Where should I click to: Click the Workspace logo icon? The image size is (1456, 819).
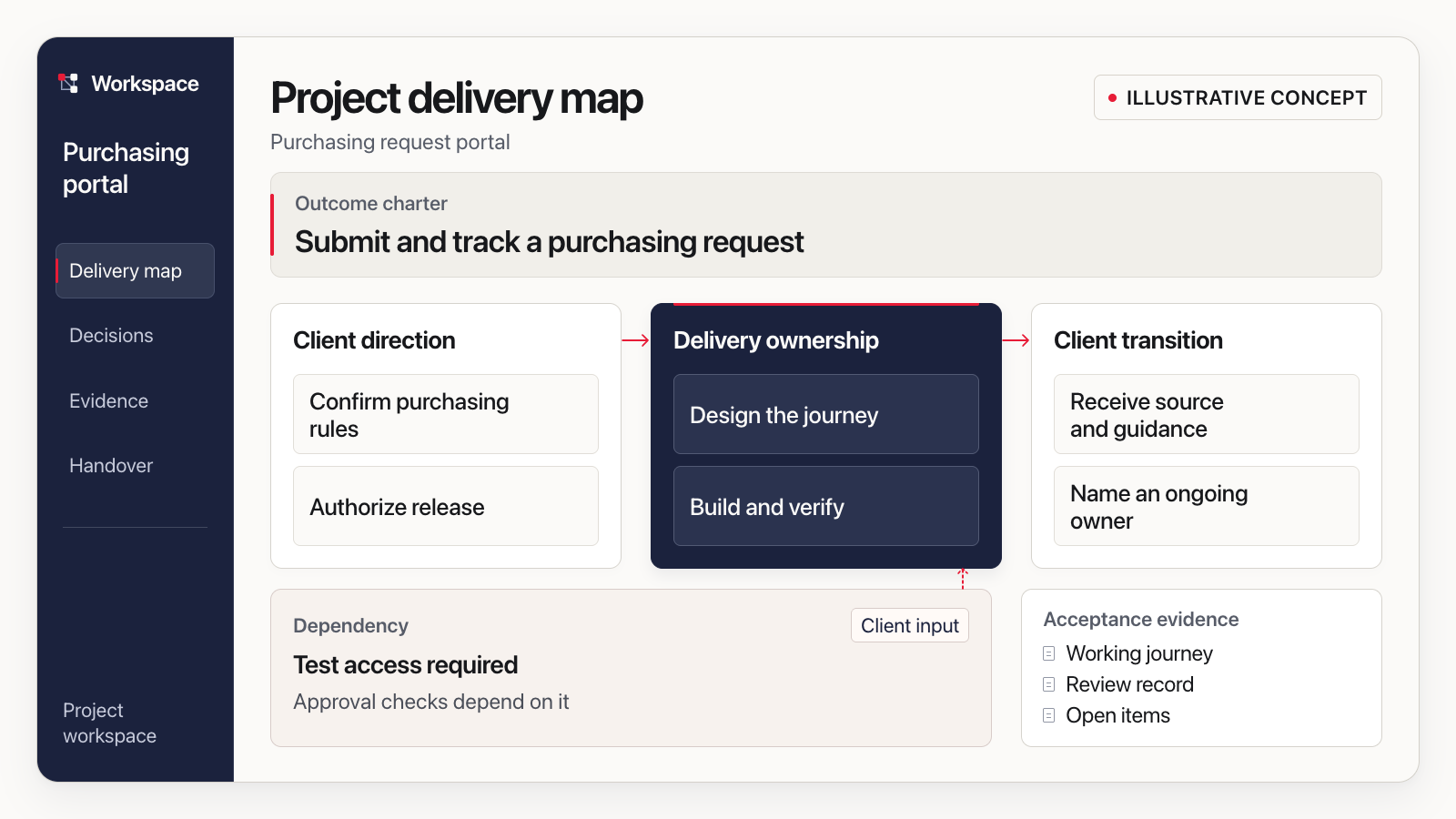pos(68,84)
